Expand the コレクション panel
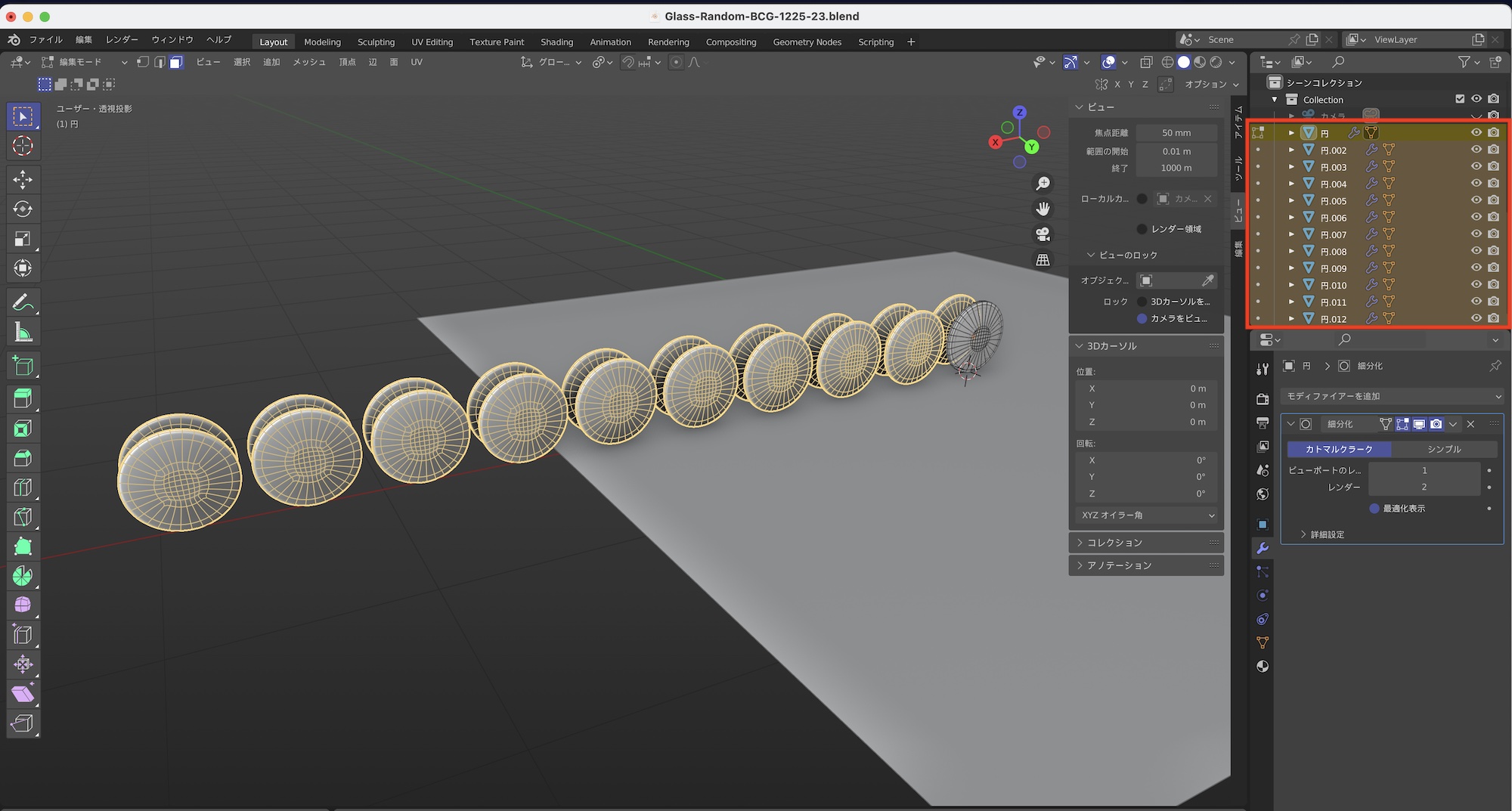Viewport: 1512px width, 811px height. [x=1114, y=543]
